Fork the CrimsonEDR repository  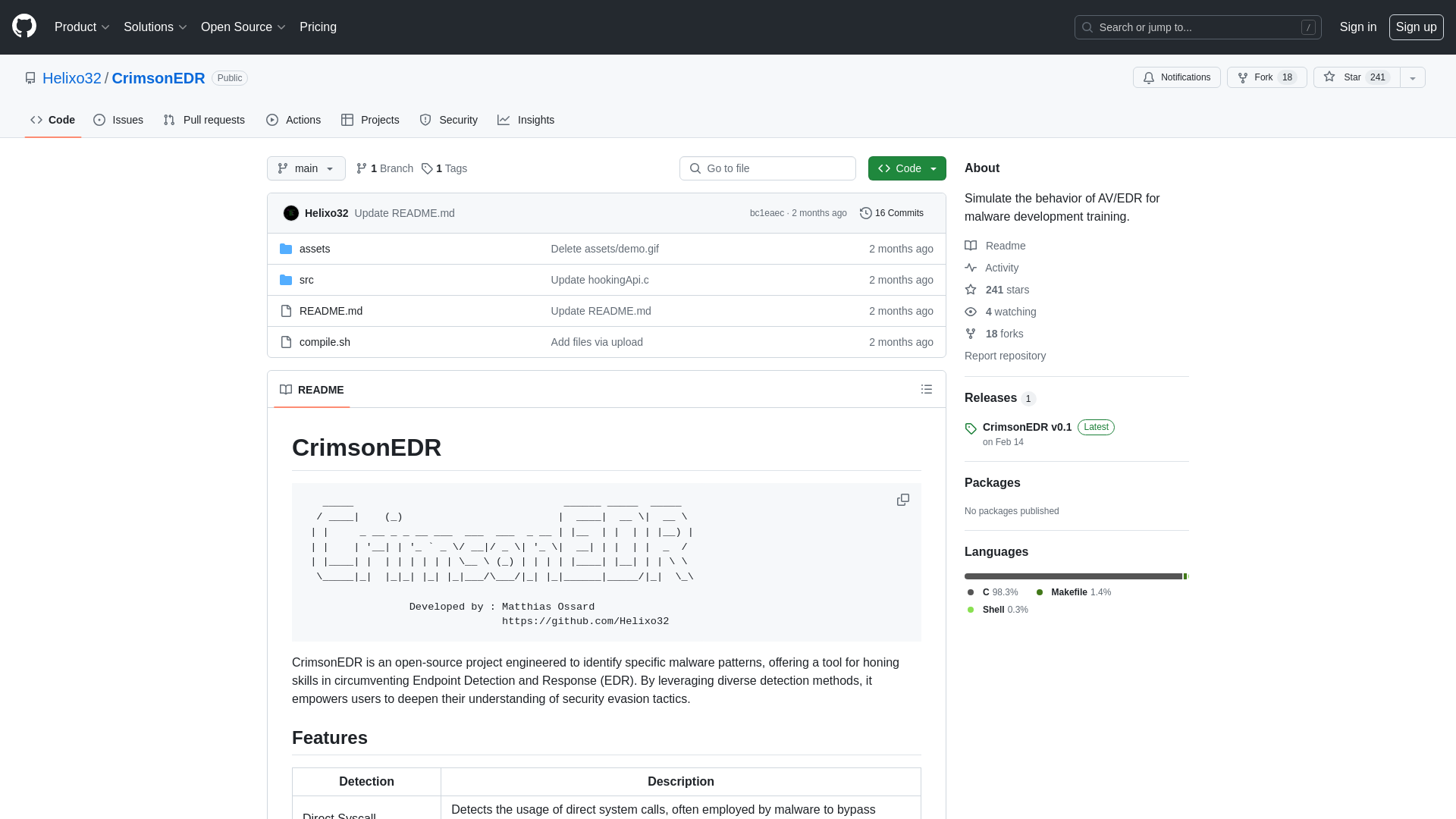pyautogui.click(x=1266, y=77)
